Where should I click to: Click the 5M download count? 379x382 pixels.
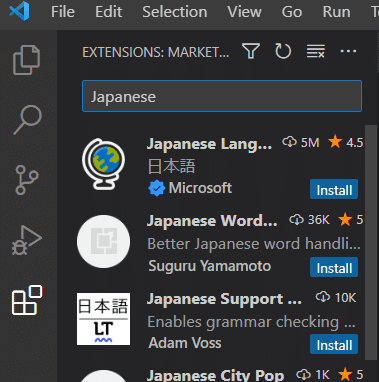(x=301, y=143)
